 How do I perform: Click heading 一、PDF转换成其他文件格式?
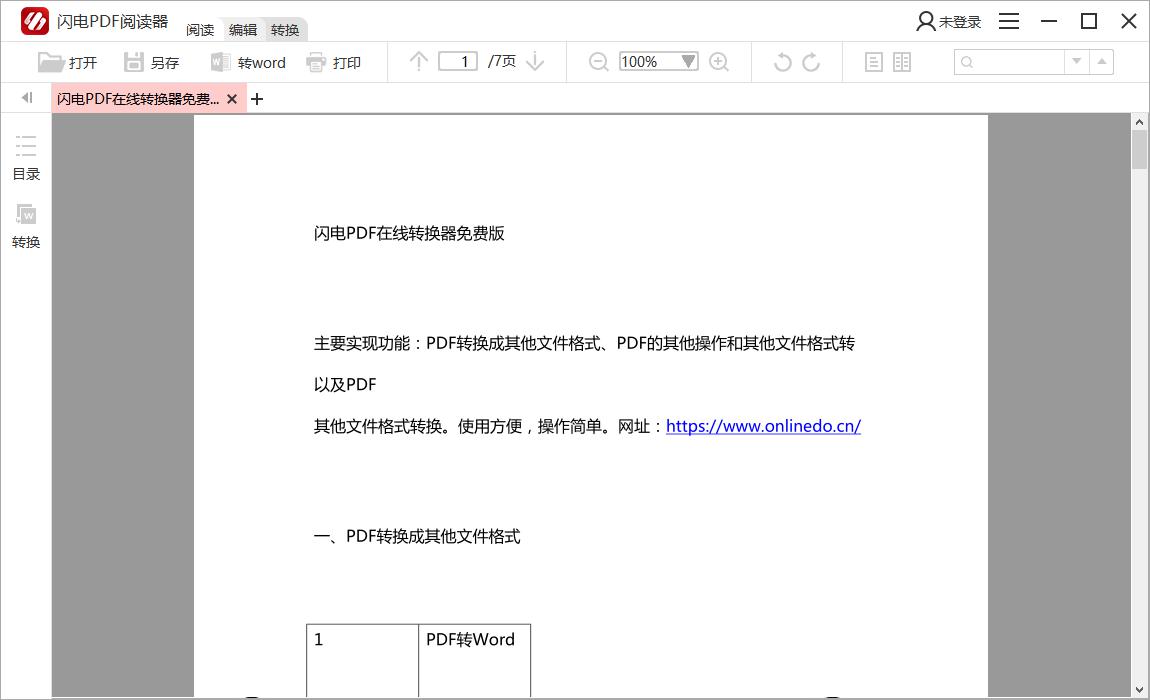pos(417,536)
